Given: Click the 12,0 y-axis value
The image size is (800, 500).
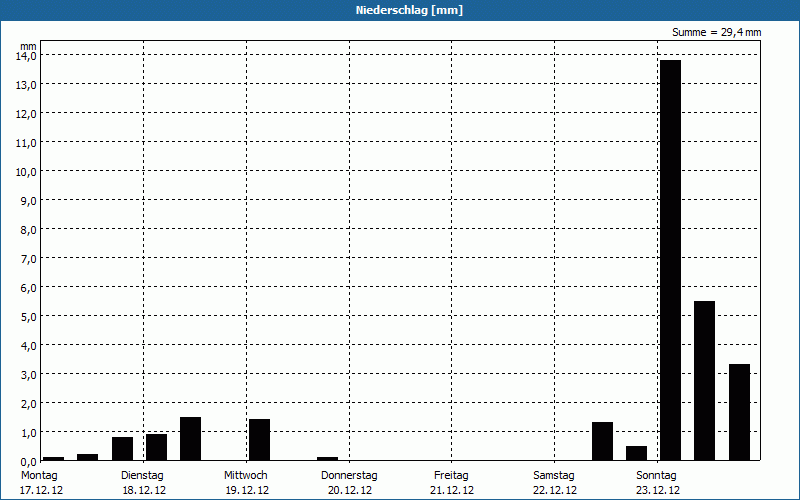Looking at the screenshot, I should [x=26, y=114].
